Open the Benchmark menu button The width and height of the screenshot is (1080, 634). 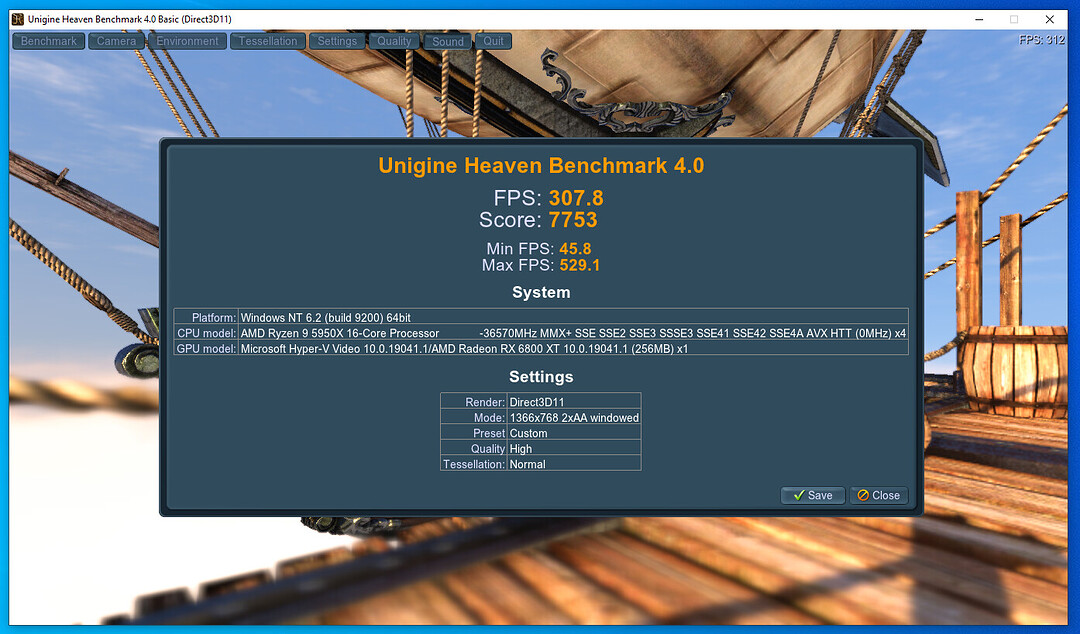(49, 41)
